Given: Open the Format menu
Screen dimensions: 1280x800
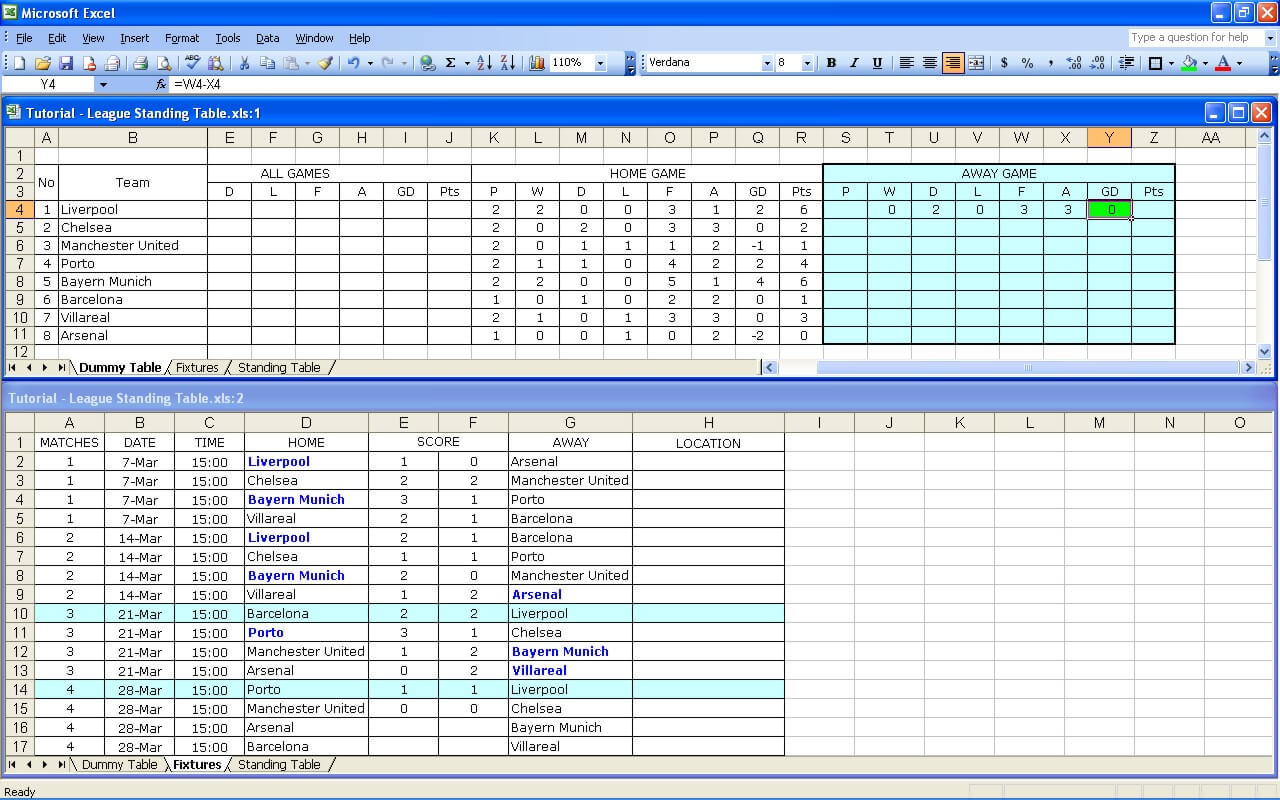Looking at the screenshot, I should coord(182,38).
